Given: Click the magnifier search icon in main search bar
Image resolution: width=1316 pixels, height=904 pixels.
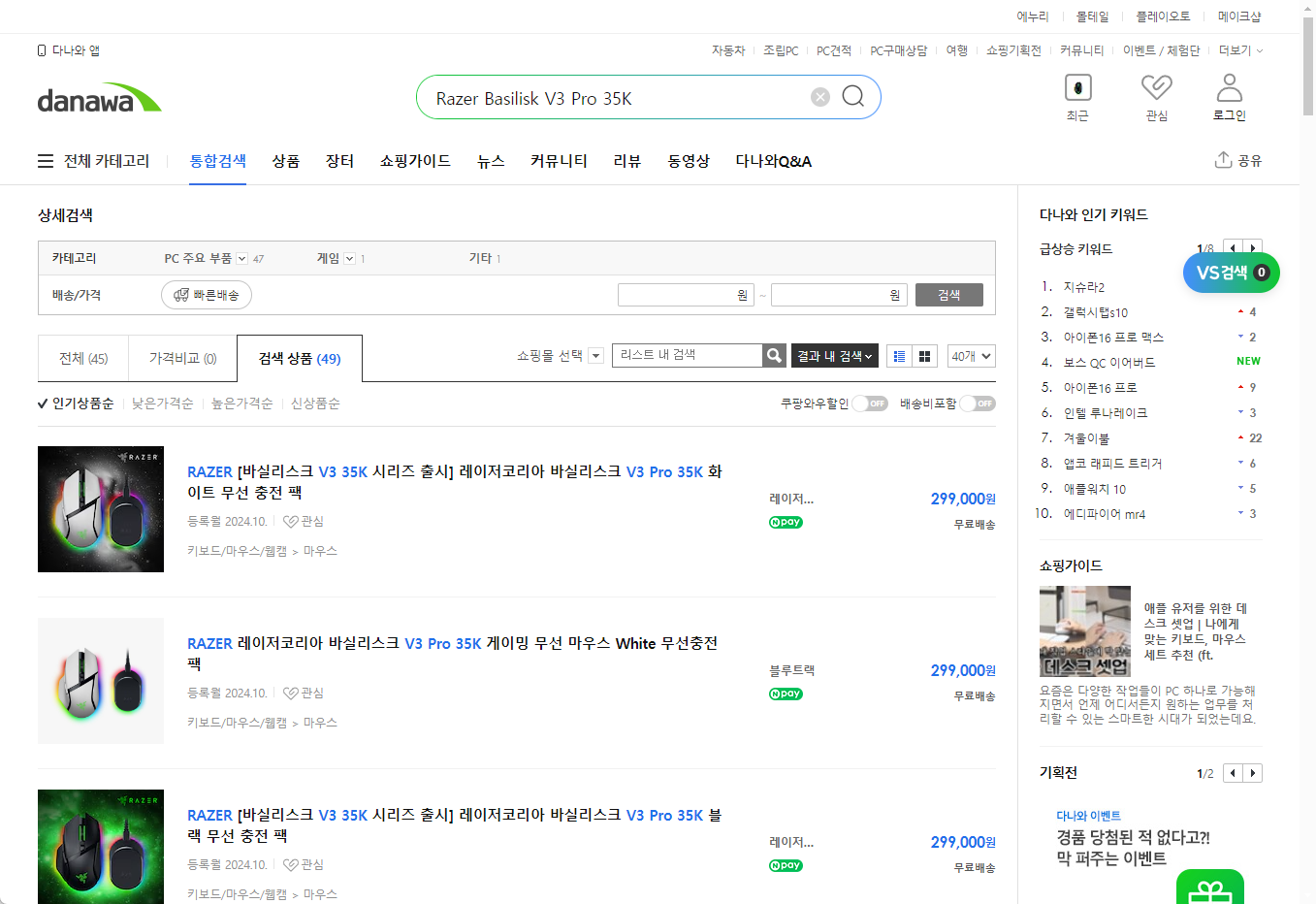Looking at the screenshot, I should [853, 96].
